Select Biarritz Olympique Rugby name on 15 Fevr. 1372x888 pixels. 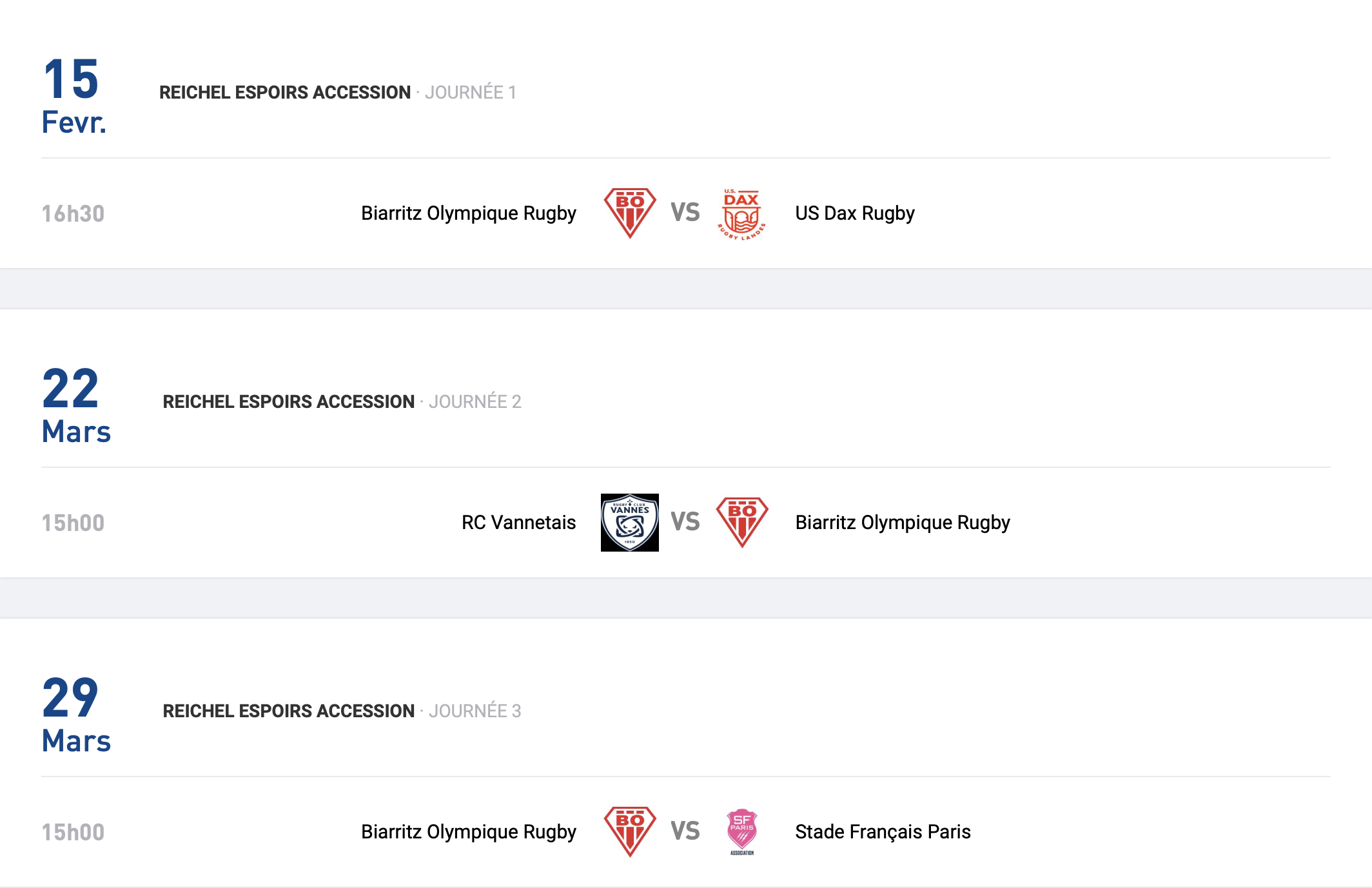(x=469, y=213)
